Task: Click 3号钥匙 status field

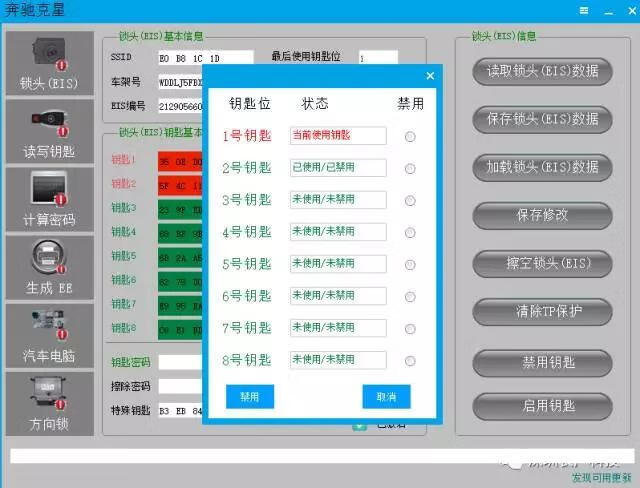Action: pyautogui.click(x=338, y=200)
